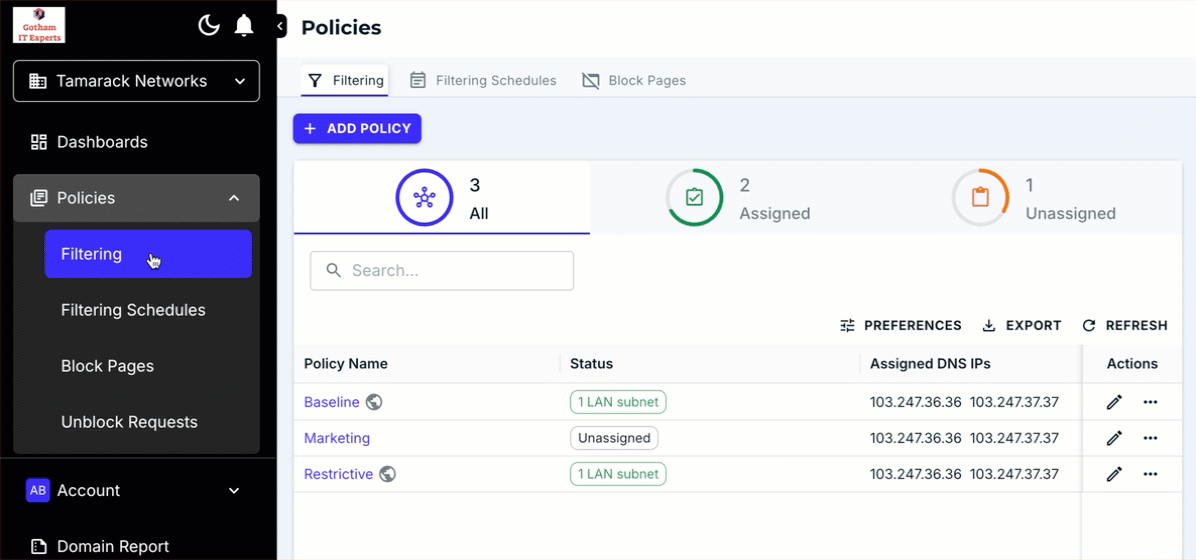Click Baseline's 1 LAN subnet status badge
The height and width of the screenshot is (560, 1196).
tap(618, 402)
